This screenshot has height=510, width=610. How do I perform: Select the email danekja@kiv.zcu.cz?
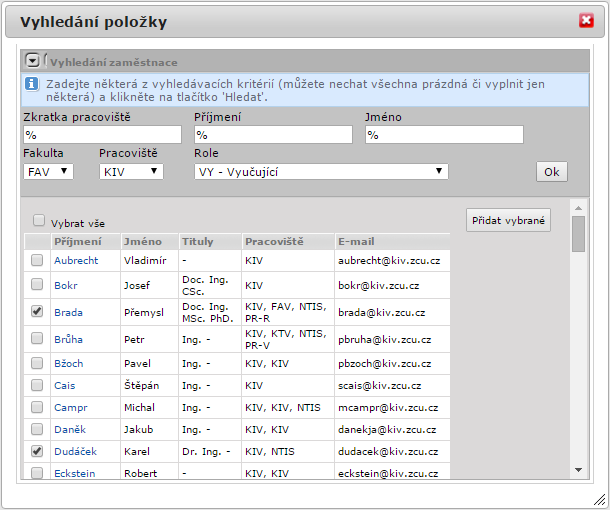point(387,429)
